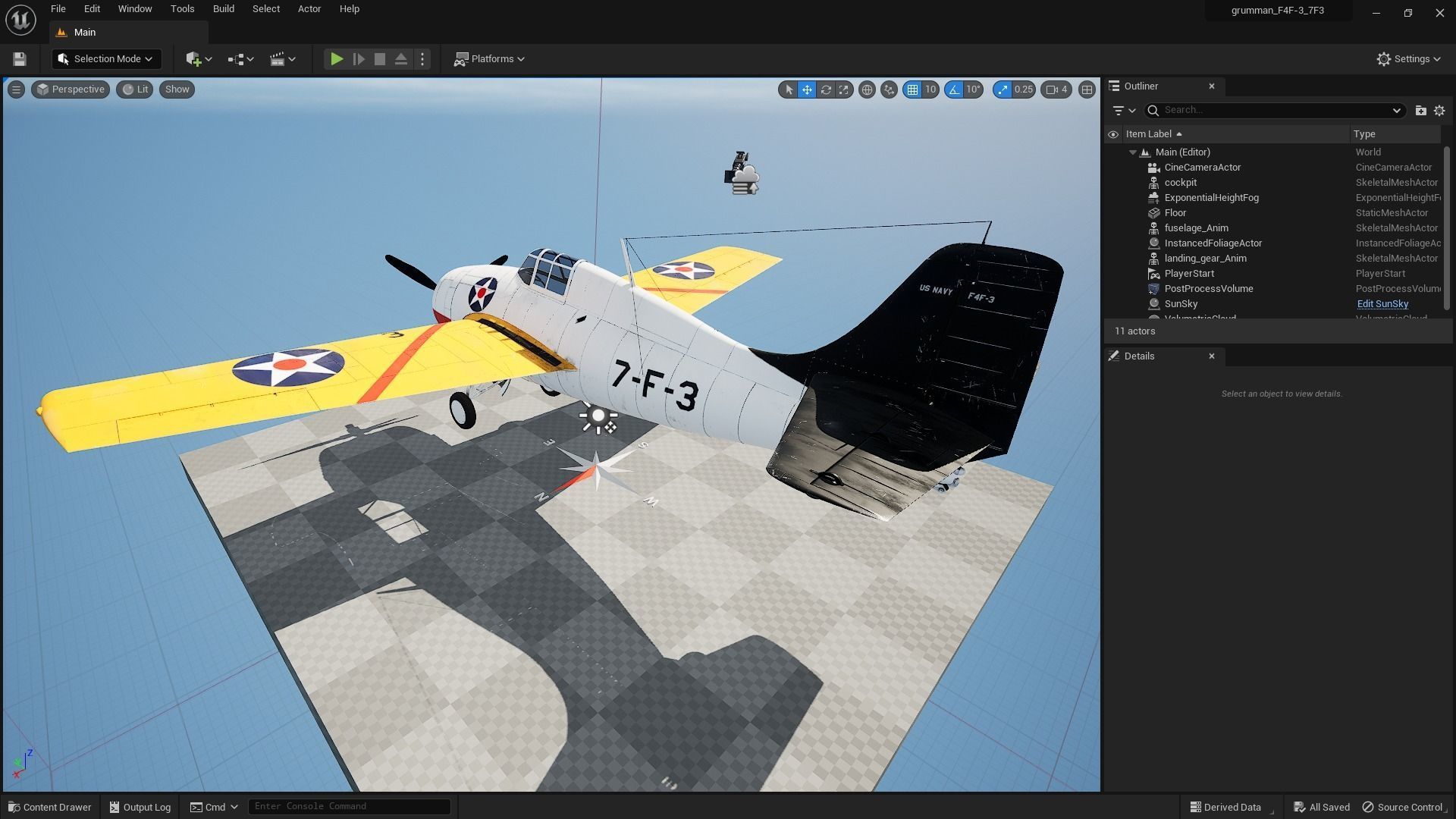Open the Build menu

click(223, 9)
